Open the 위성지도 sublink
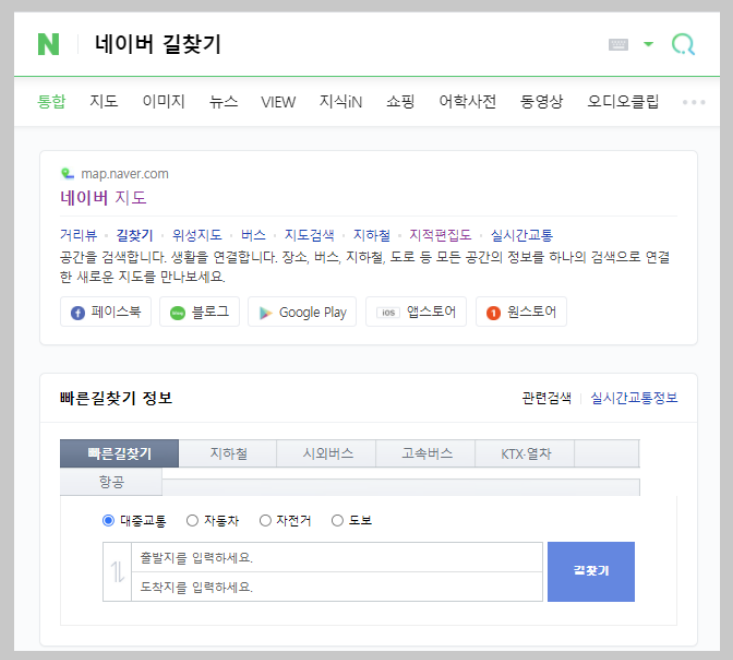This screenshot has width=733, height=660. 197,235
